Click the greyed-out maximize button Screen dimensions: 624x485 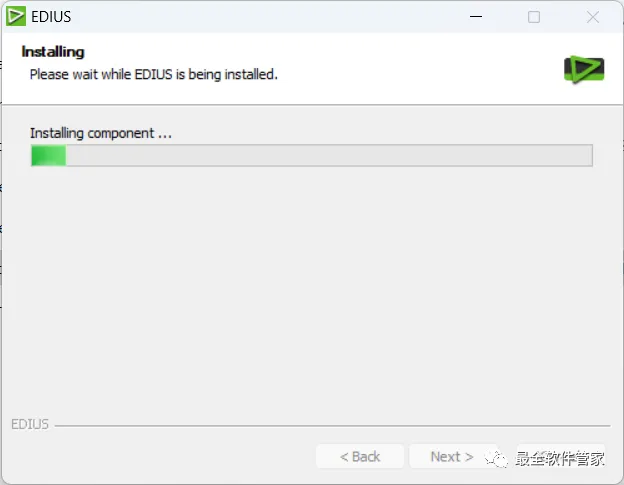click(x=534, y=17)
